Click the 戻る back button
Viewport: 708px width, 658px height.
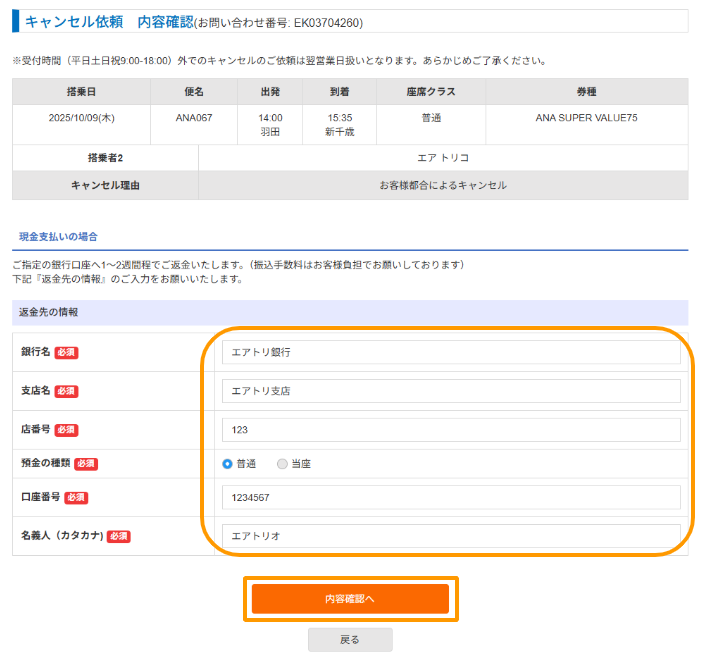(x=350, y=640)
